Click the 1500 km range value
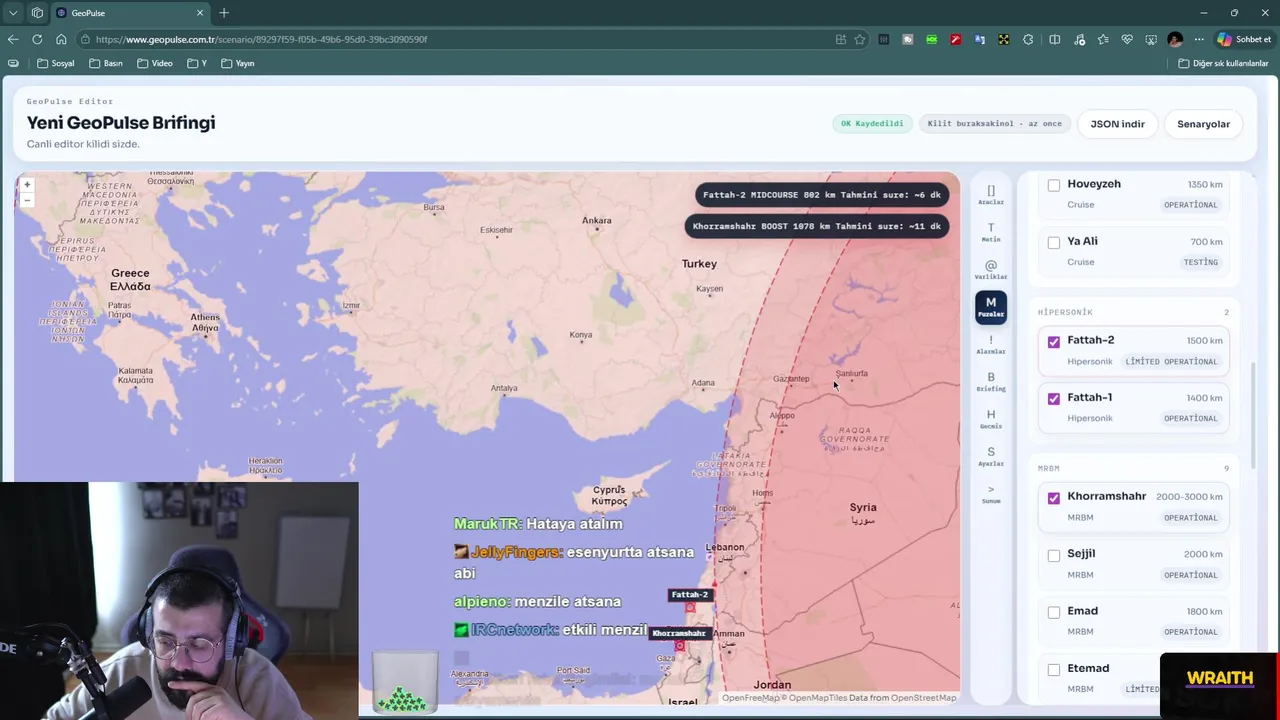Image resolution: width=1280 pixels, height=720 pixels. 1204,341
